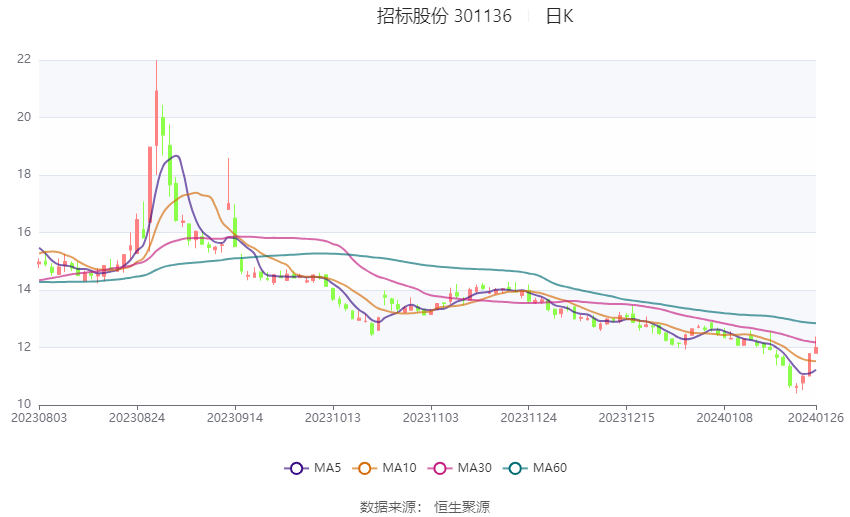This screenshot has width=850, height=517.
Task: Click the 20 price axis label
Action: tap(24, 117)
